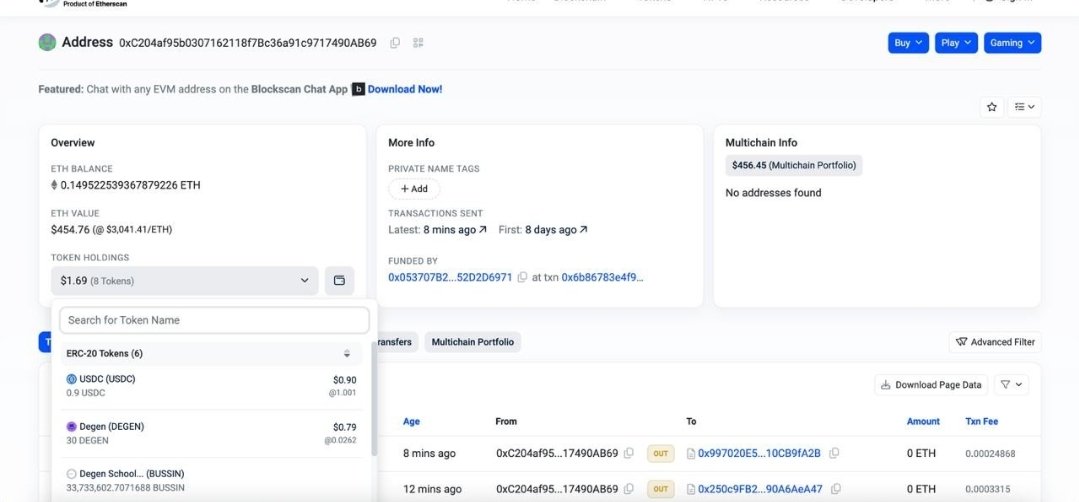The width and height of the screenshot is (1079, 502).
Task: Click the Degen School BUSSIN token icon
Action: coord(72,474)
